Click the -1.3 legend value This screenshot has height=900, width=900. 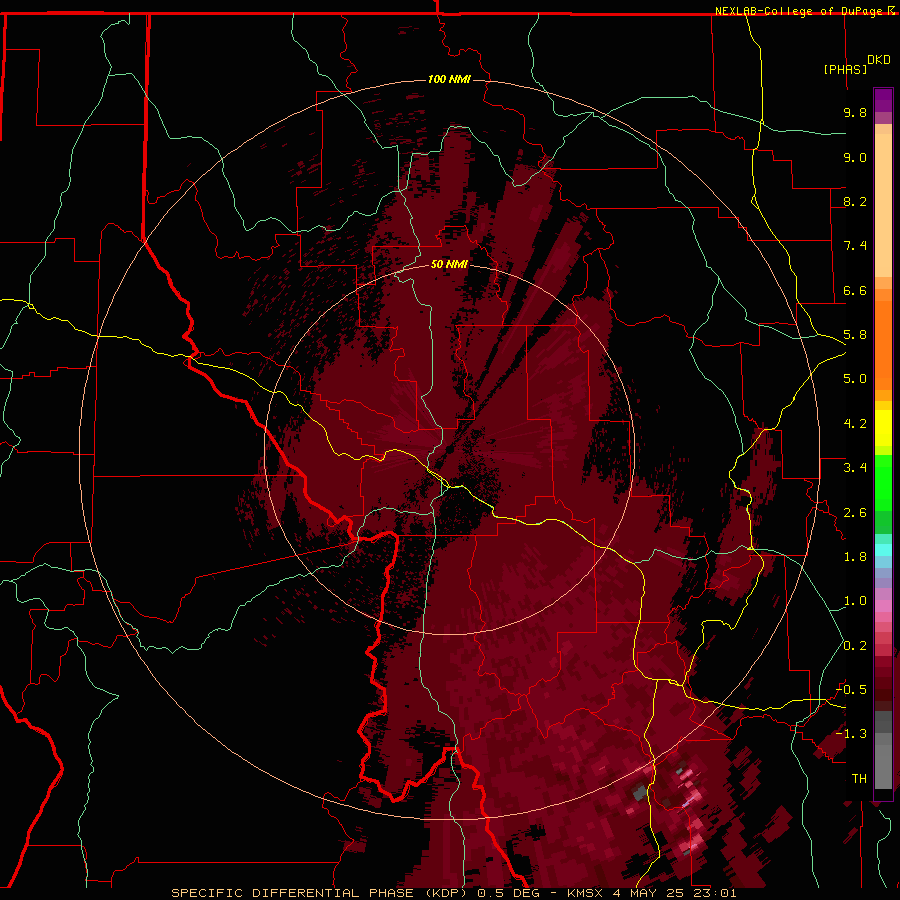coord(852,734)
